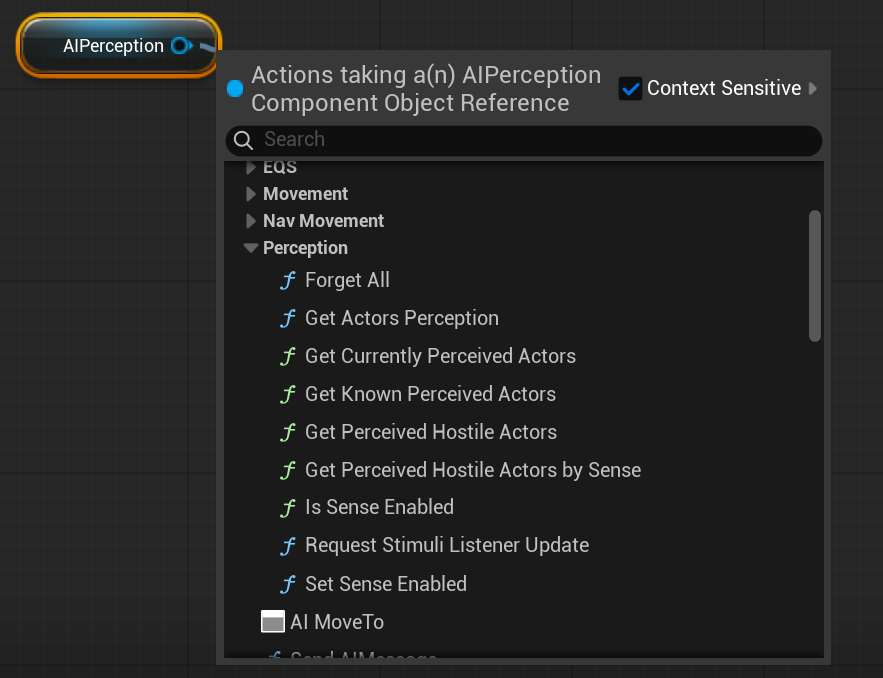This screenshot has width=883, height=678.
Task: Click the AIPerception node output pin
Action: 181,46
